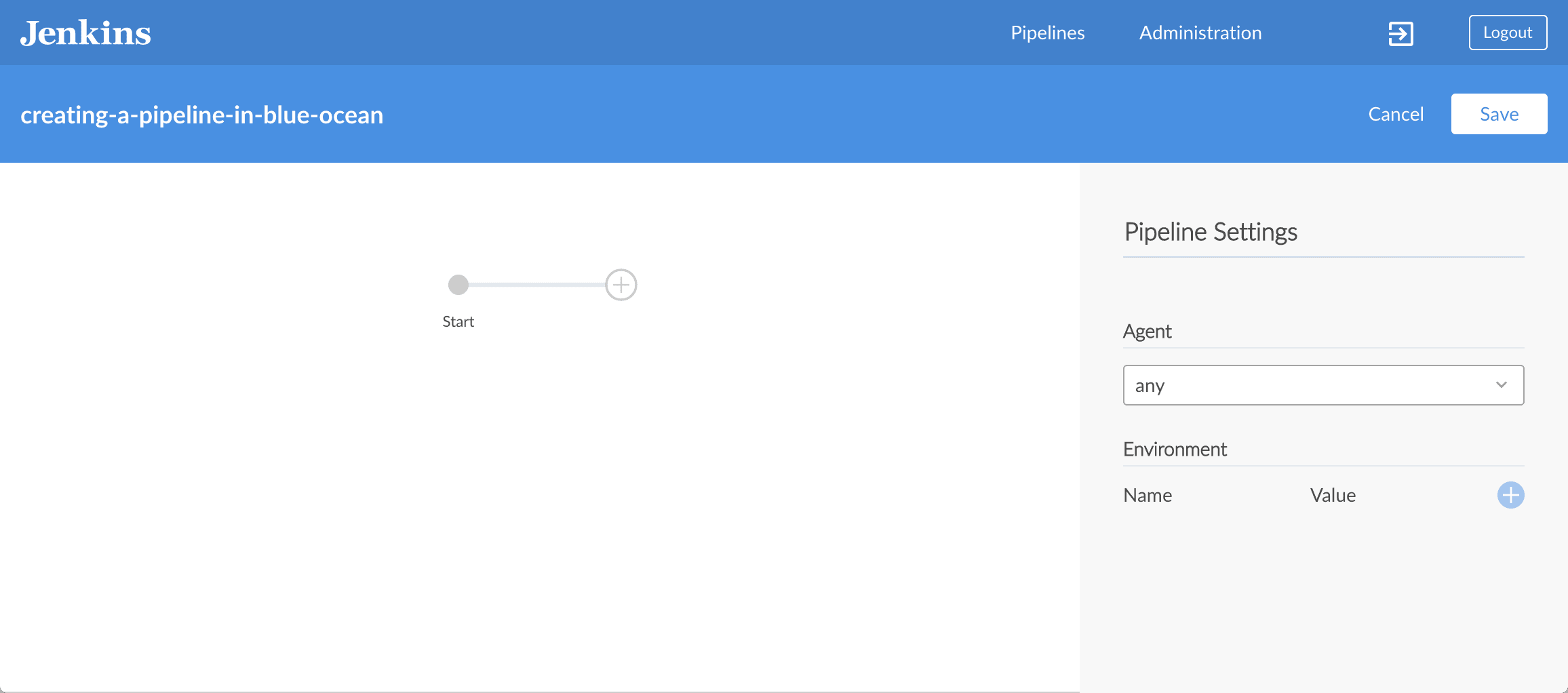Add an environment variable with the blue plus icon
The width and height of the screenshot is (1568, 693).
(x=1510, y=495)
